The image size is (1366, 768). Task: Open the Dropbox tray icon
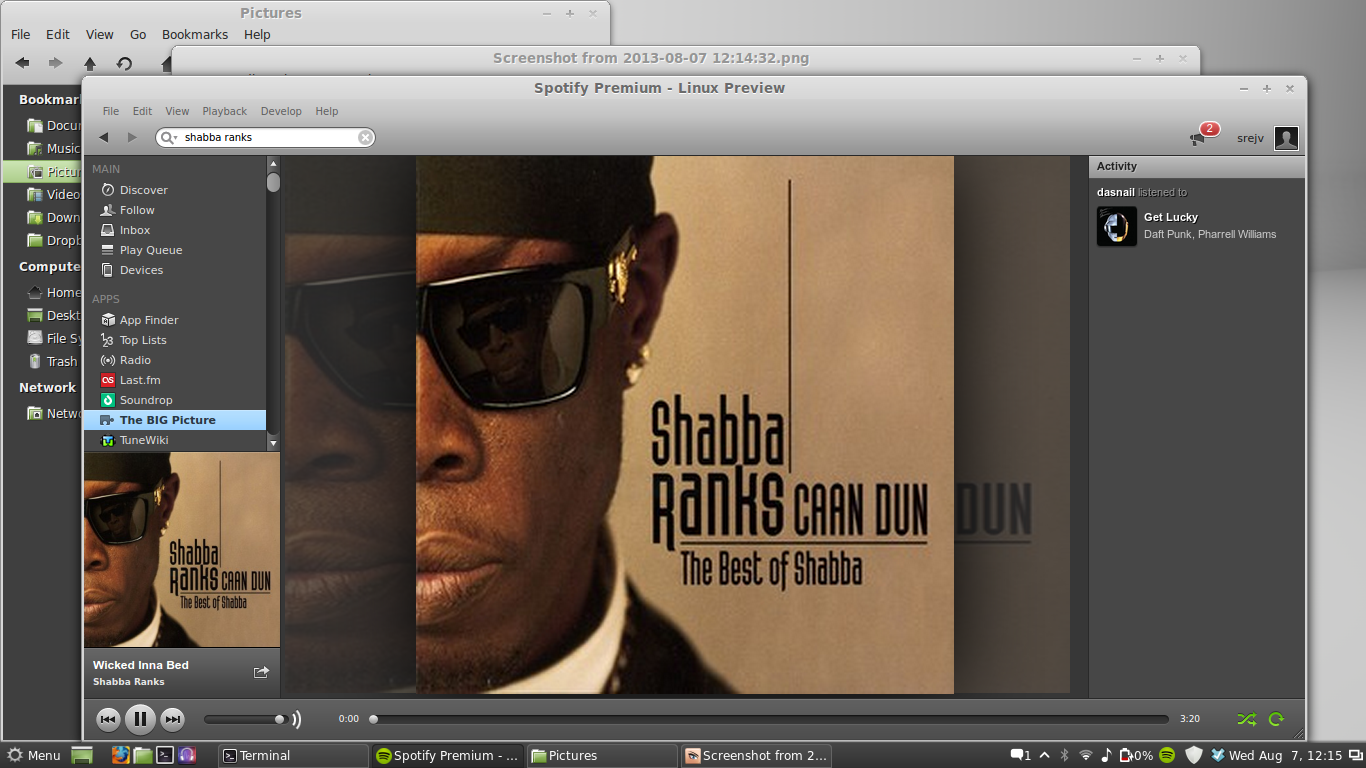point(1217,755)
